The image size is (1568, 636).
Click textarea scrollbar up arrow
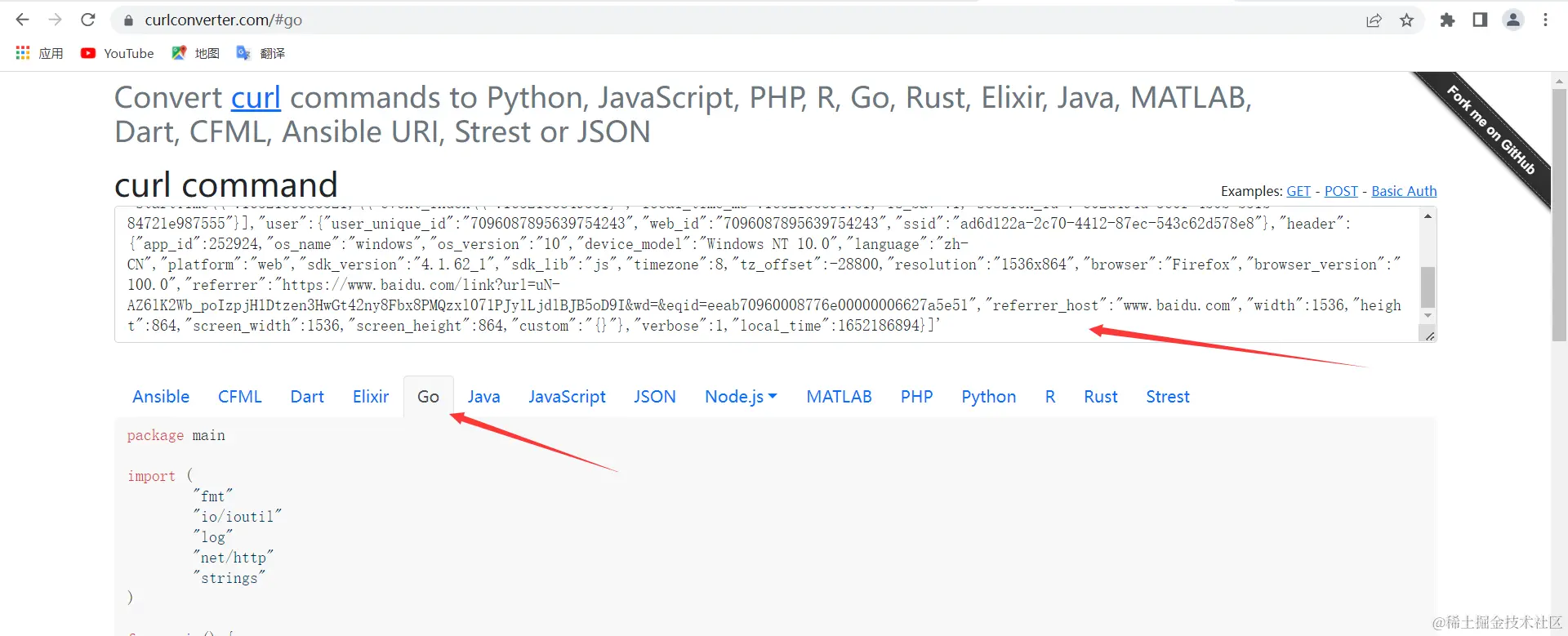tap(1428, 216)
